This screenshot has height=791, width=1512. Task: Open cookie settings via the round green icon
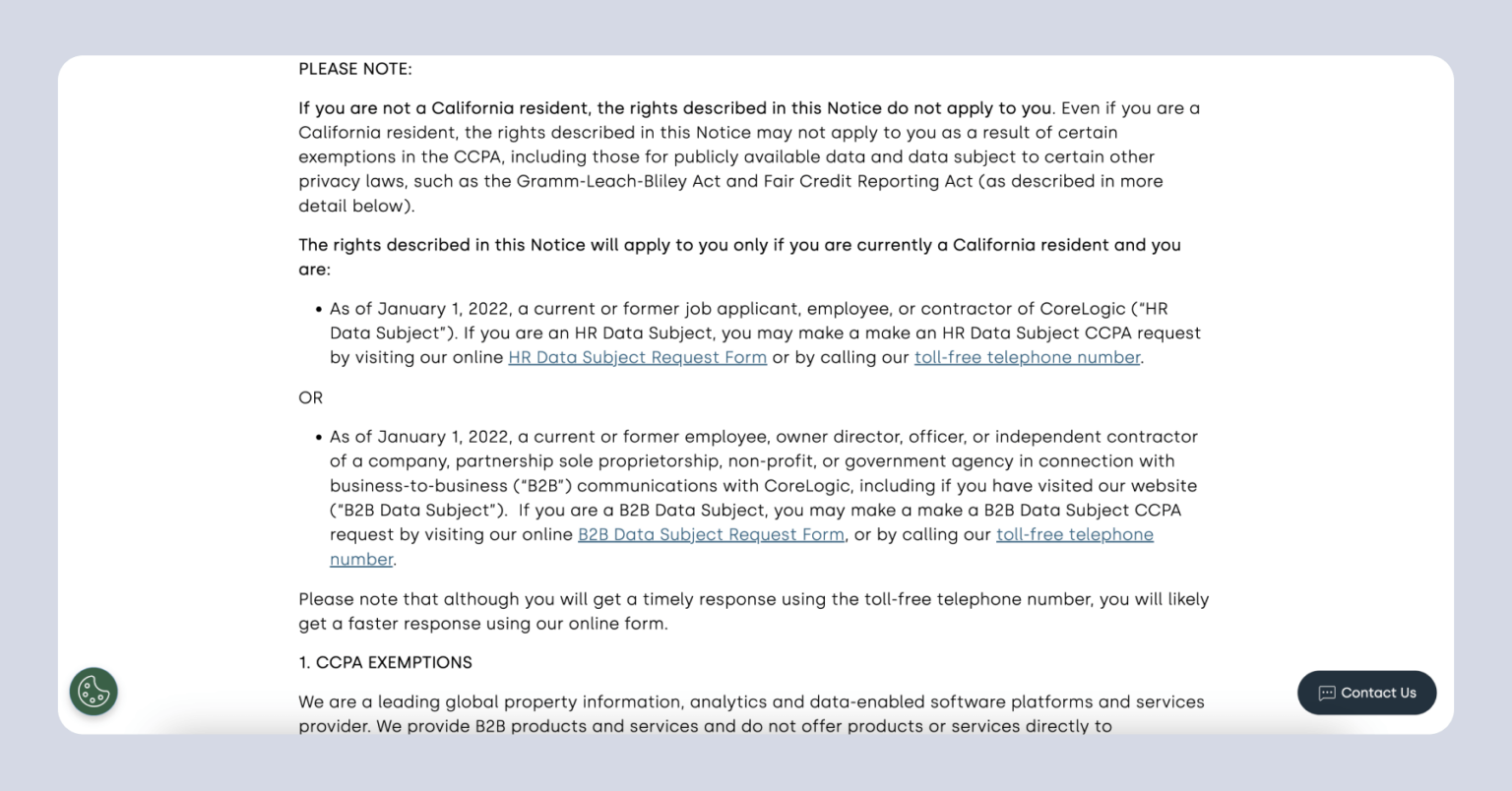[x=94, y=692]
